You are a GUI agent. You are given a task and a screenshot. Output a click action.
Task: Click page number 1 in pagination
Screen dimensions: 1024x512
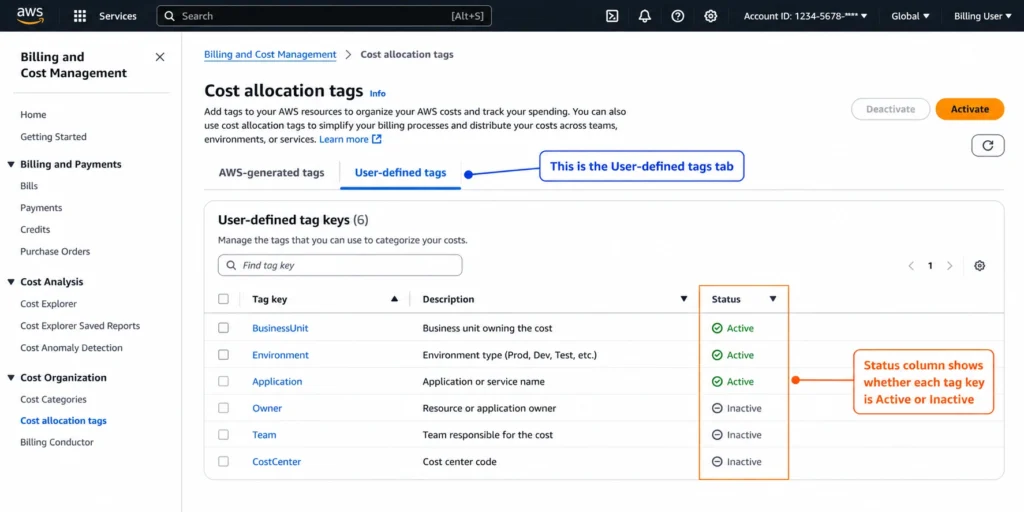930,266
